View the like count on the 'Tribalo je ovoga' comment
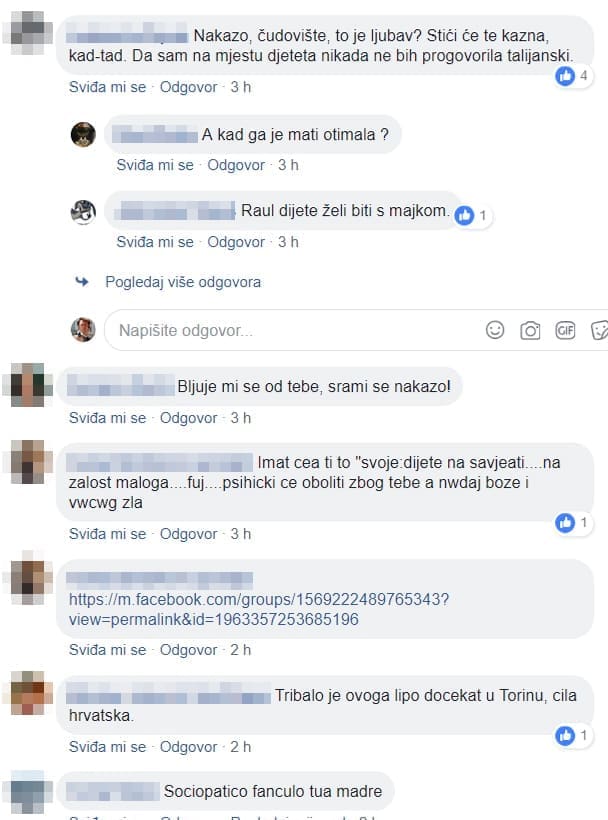608x820 pixels. click(x=572, y=736)
